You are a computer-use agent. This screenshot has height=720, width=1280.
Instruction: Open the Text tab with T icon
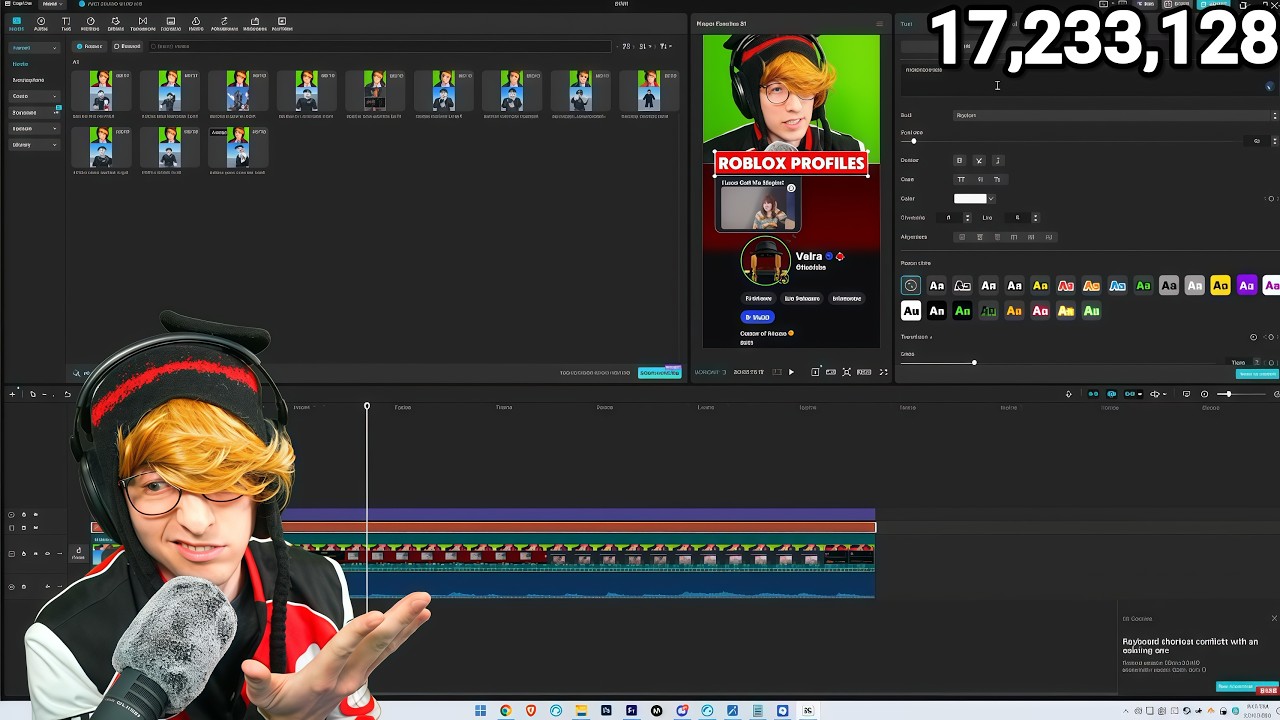click(x=66, y=24)
